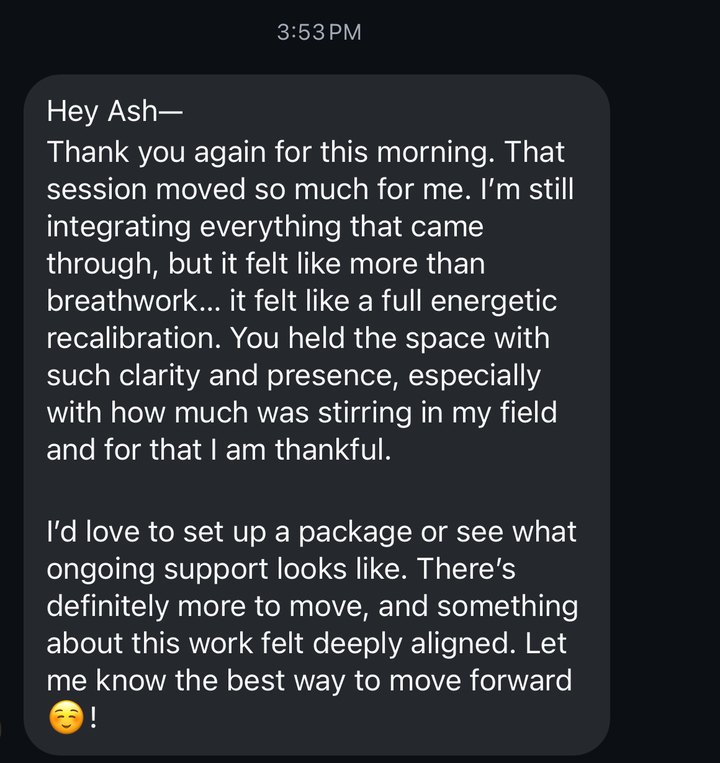Click the exclamation mark after the emoji
Viewport: 720px width, 763px height.
click(93, 717)
